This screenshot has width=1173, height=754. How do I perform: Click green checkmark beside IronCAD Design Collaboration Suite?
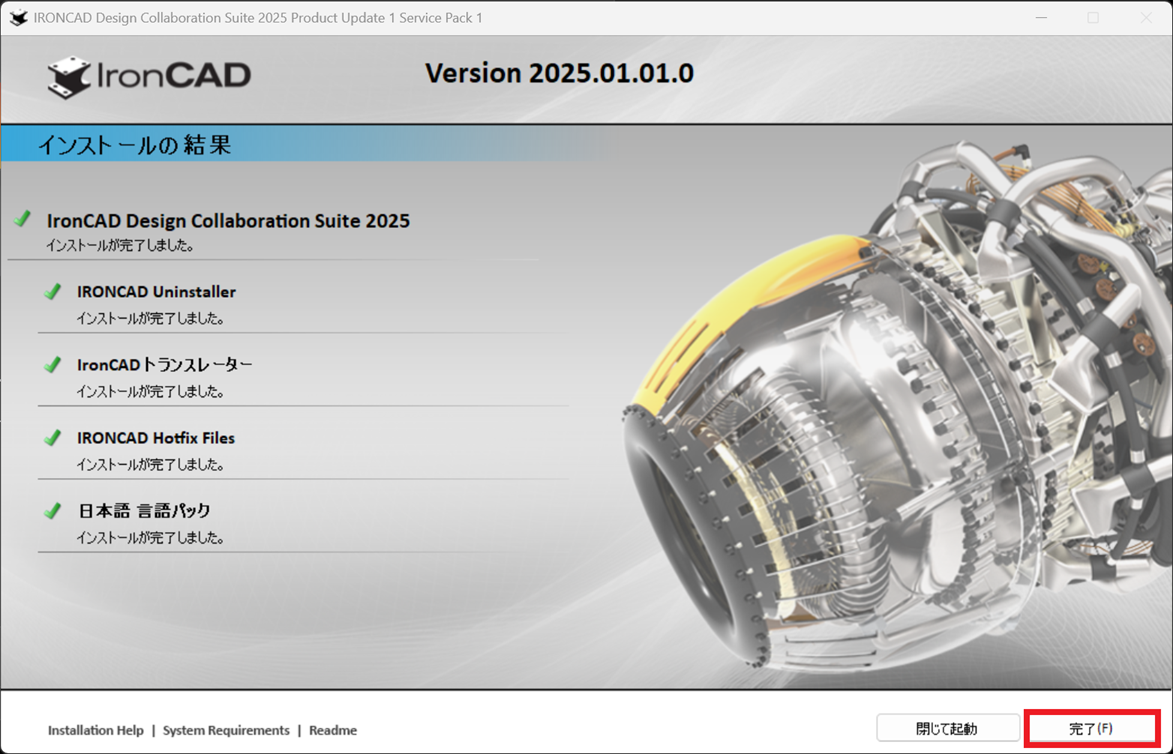tap(23, 219)
